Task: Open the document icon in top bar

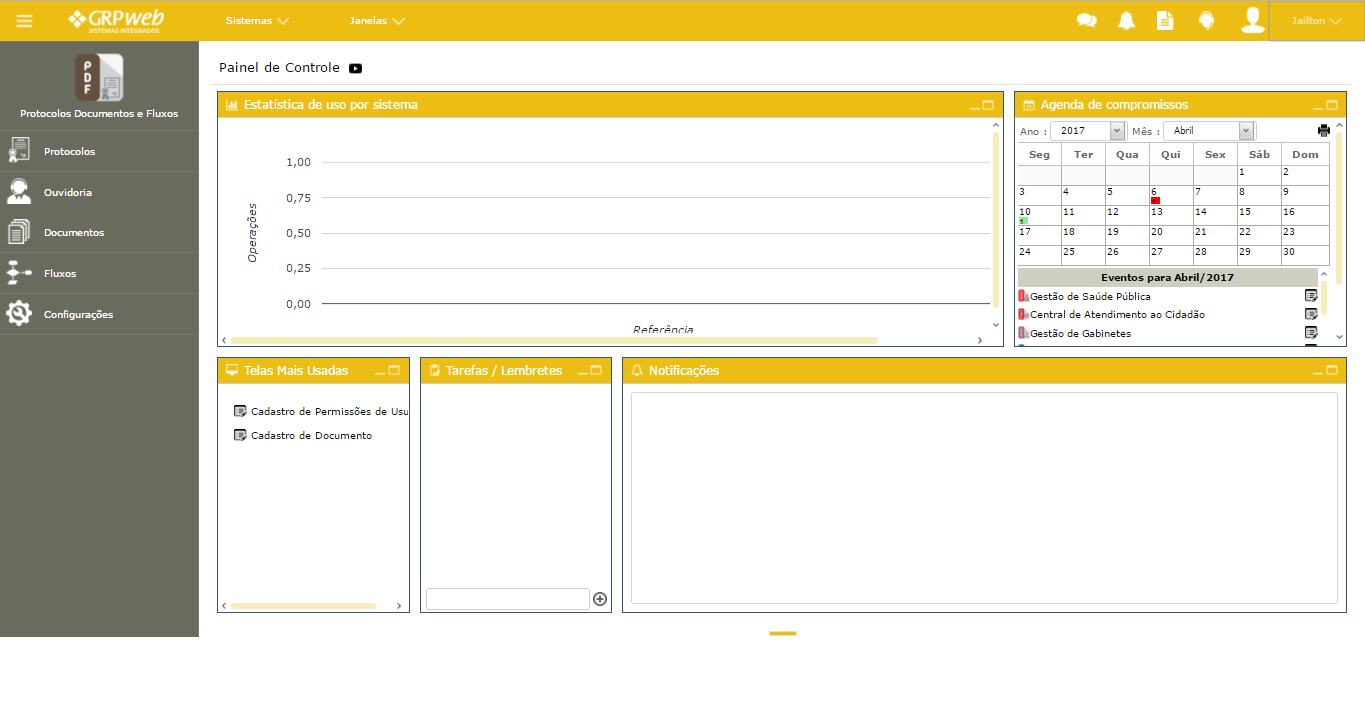Action: (x=1165, y=21)
